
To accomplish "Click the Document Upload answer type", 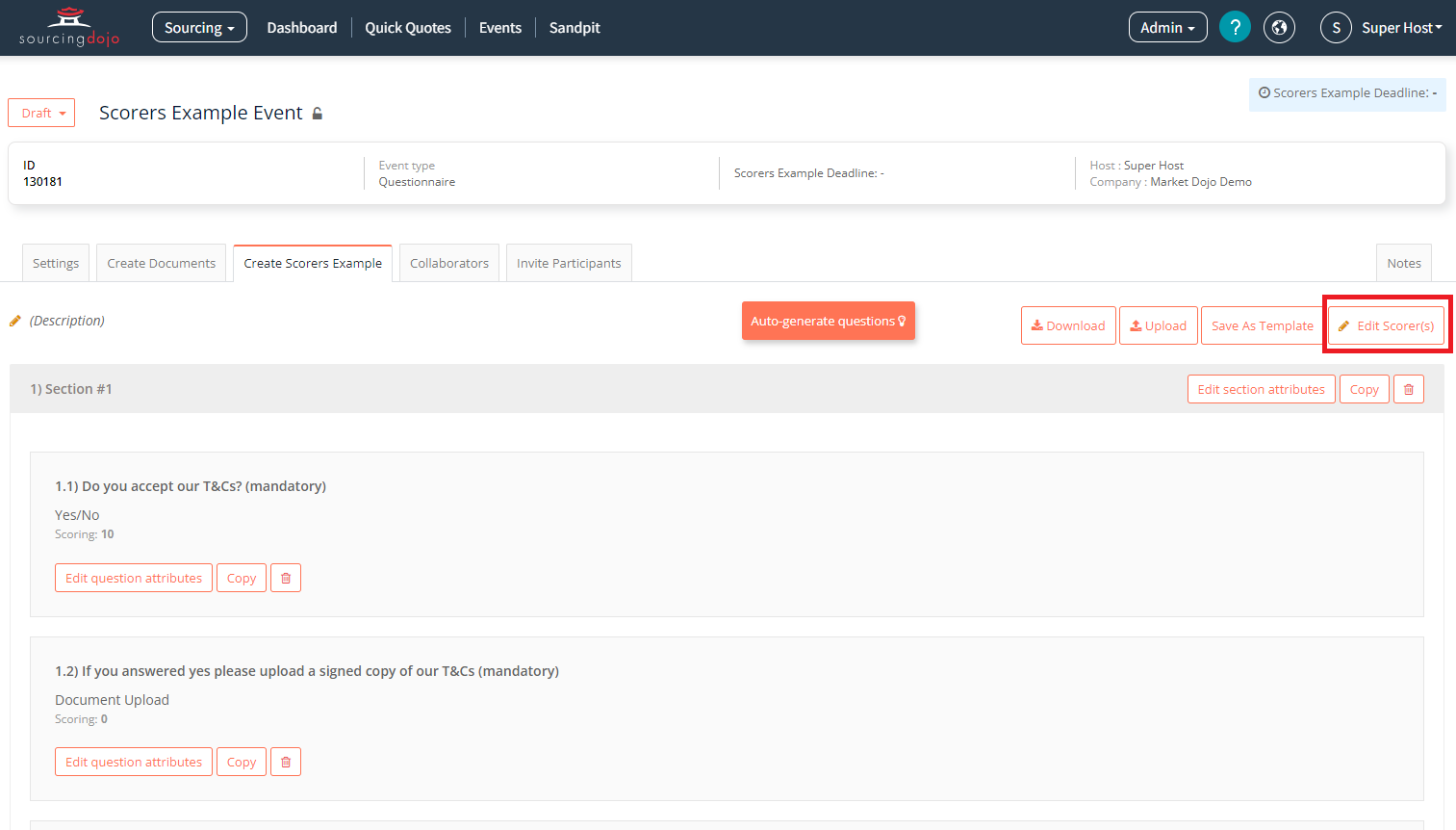I will coord(112,700).
